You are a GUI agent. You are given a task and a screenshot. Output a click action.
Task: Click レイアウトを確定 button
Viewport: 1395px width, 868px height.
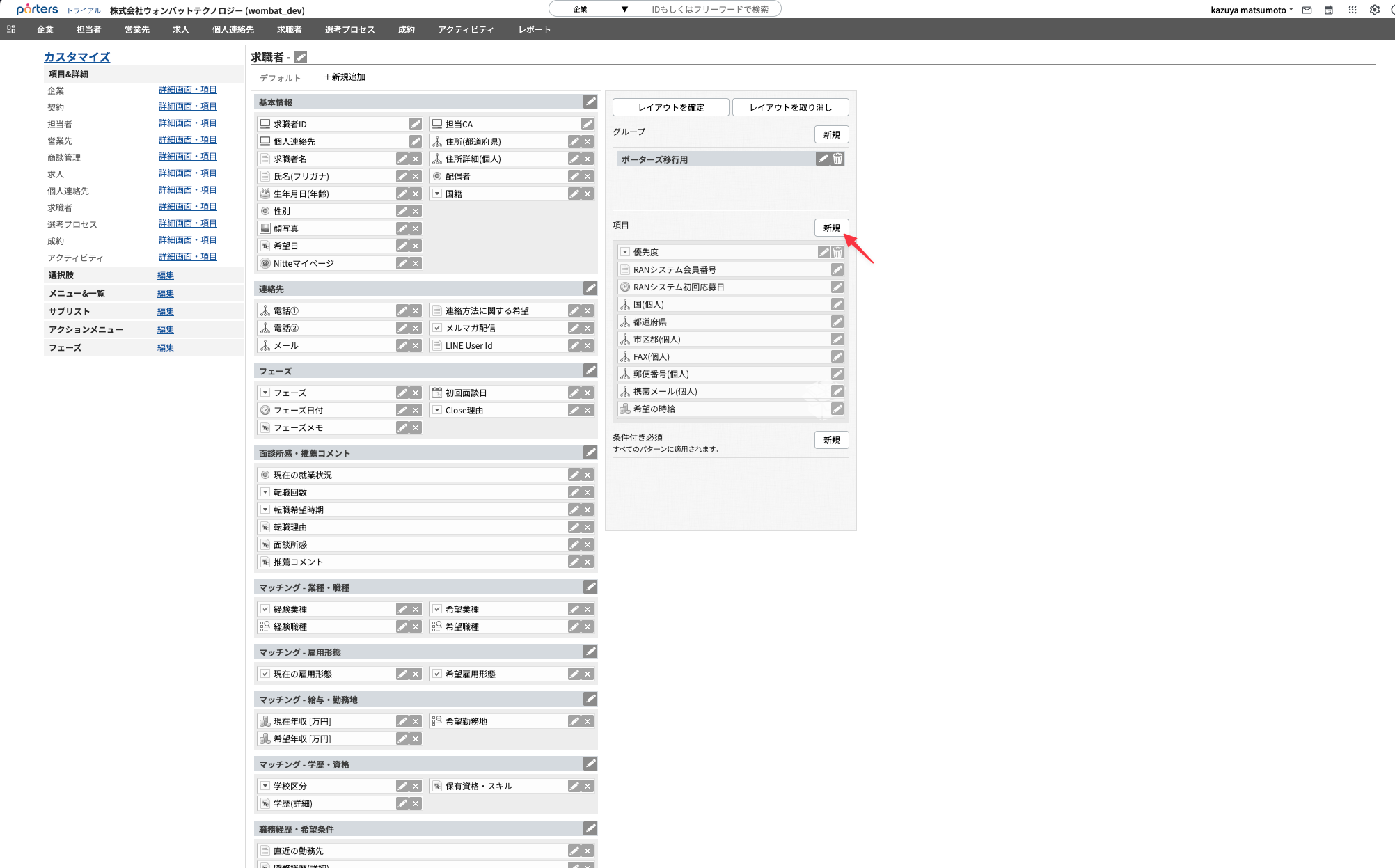pyautogui.click(x=671, y=107)
